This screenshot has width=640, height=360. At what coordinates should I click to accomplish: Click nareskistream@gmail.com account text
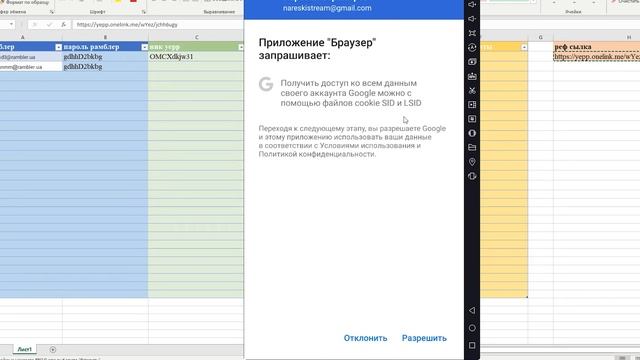(x=327, y=8)
